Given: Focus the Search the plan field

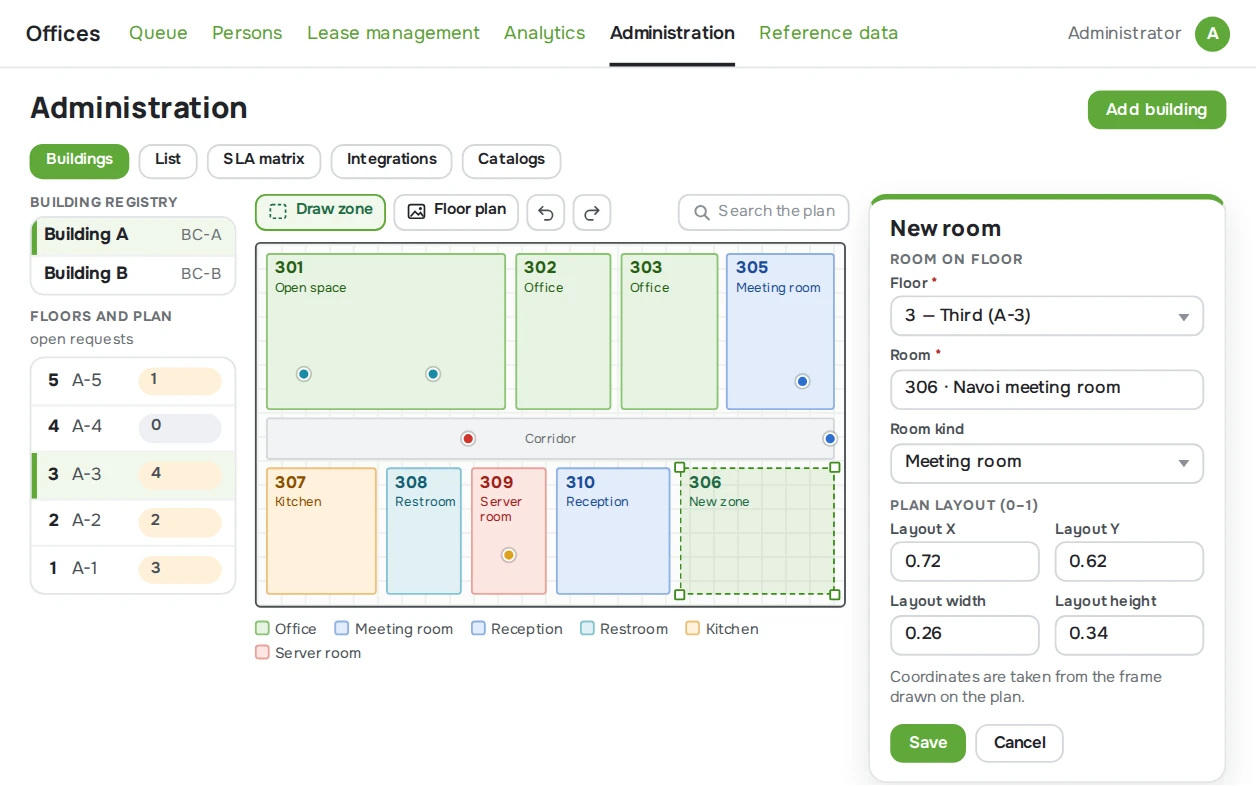Looking at the screenshot, I should click(764, 212).
